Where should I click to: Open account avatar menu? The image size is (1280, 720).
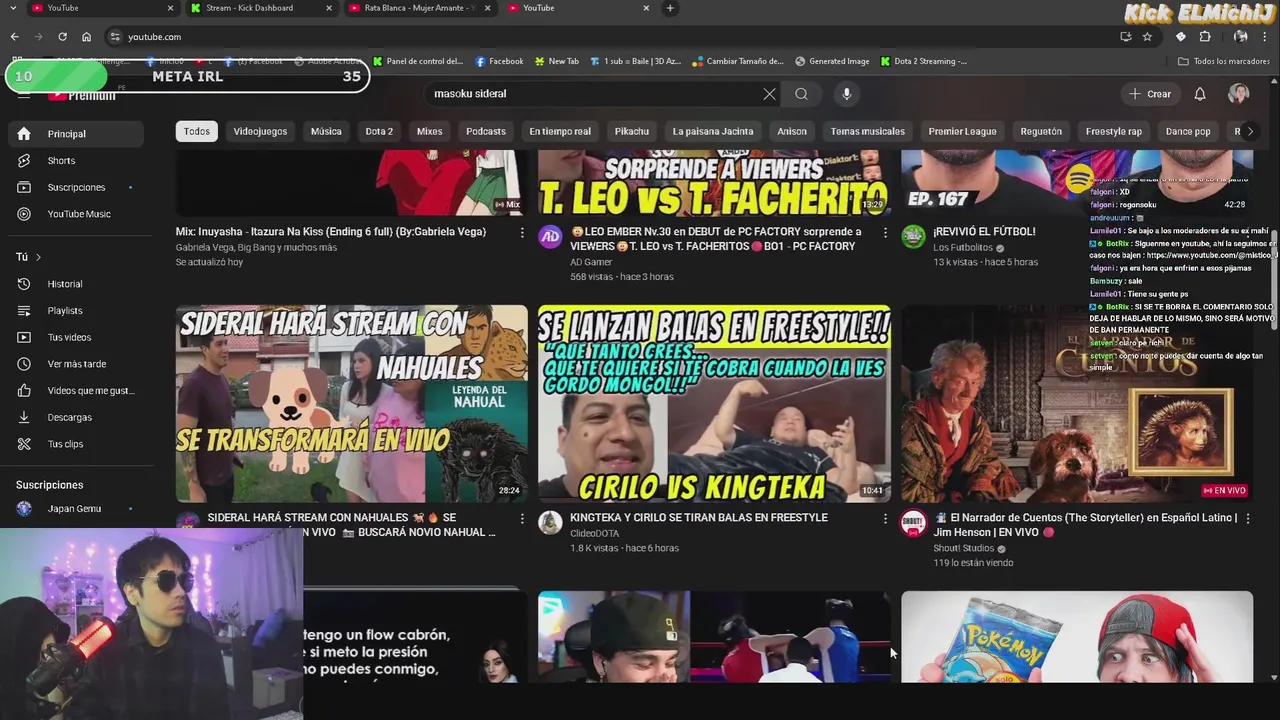(x=1239, y=94)
